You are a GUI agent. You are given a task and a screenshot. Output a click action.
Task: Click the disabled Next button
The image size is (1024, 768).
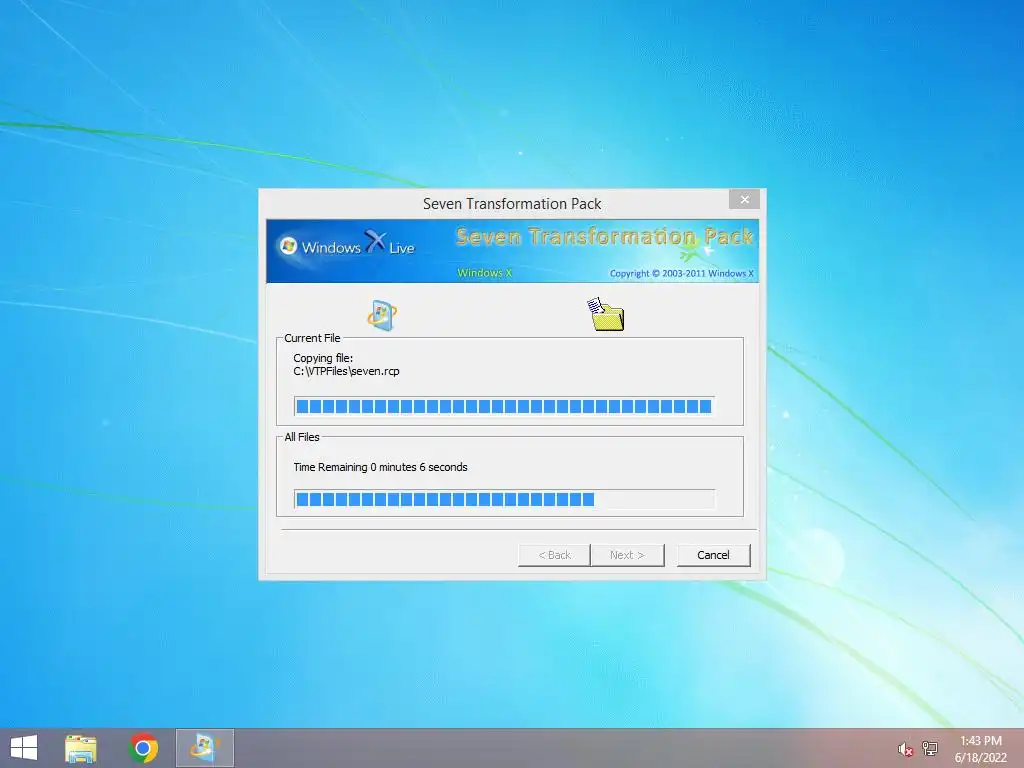click(x=627, y=555)
